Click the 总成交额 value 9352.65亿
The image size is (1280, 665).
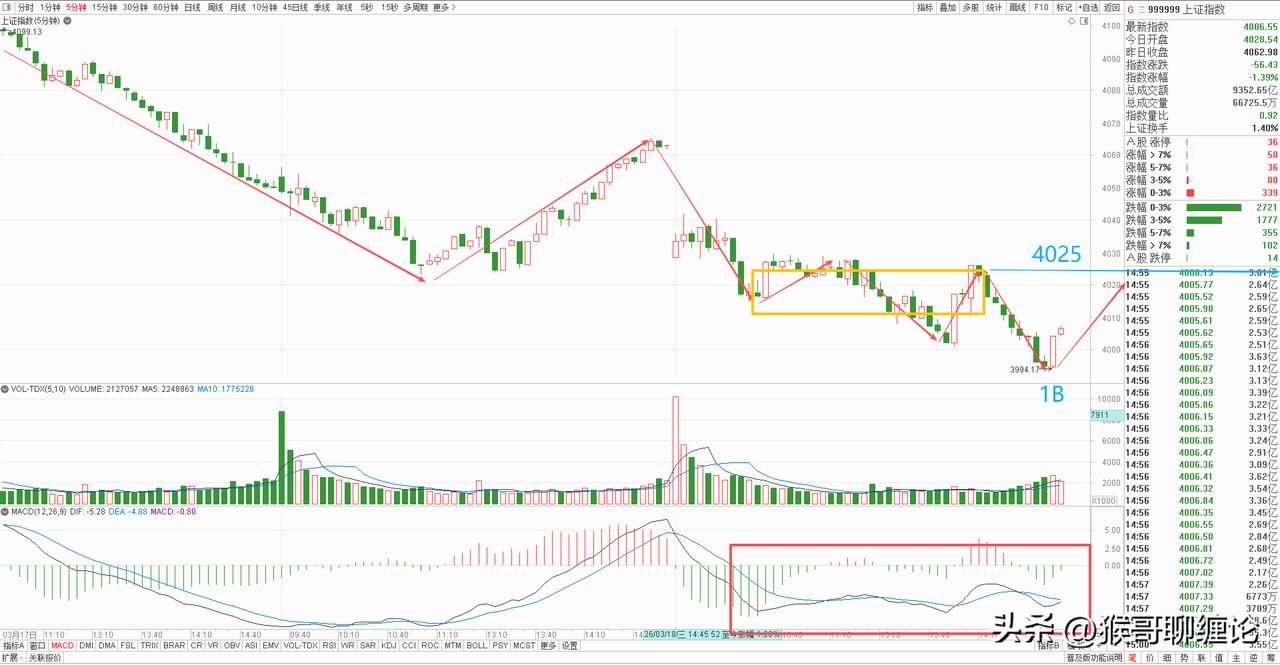click(1255, 90)
